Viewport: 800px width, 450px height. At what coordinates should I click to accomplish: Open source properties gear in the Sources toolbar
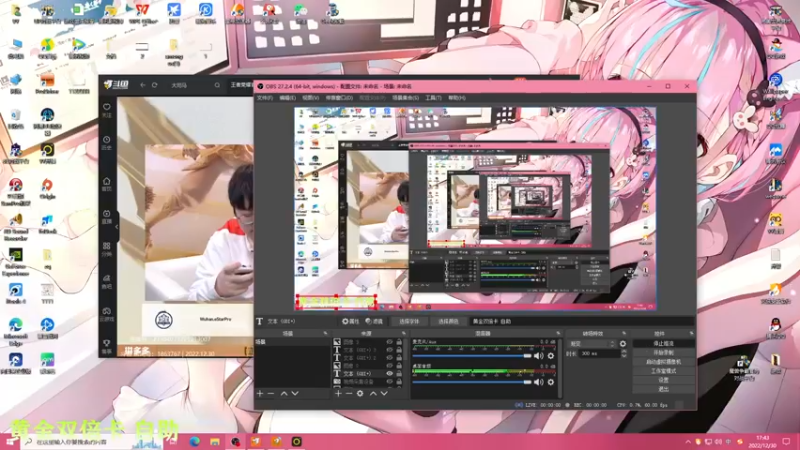coord(360,393)
